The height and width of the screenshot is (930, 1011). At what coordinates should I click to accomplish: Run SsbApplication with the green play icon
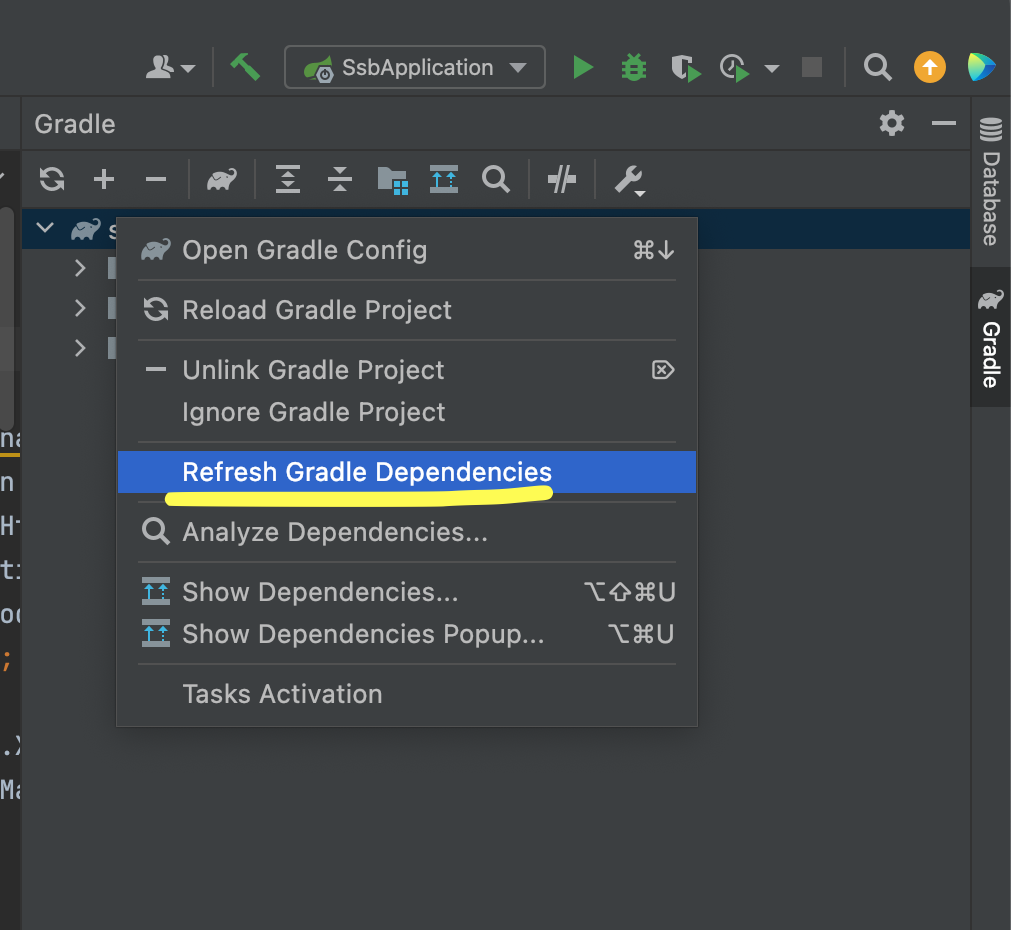pos(583,67)
